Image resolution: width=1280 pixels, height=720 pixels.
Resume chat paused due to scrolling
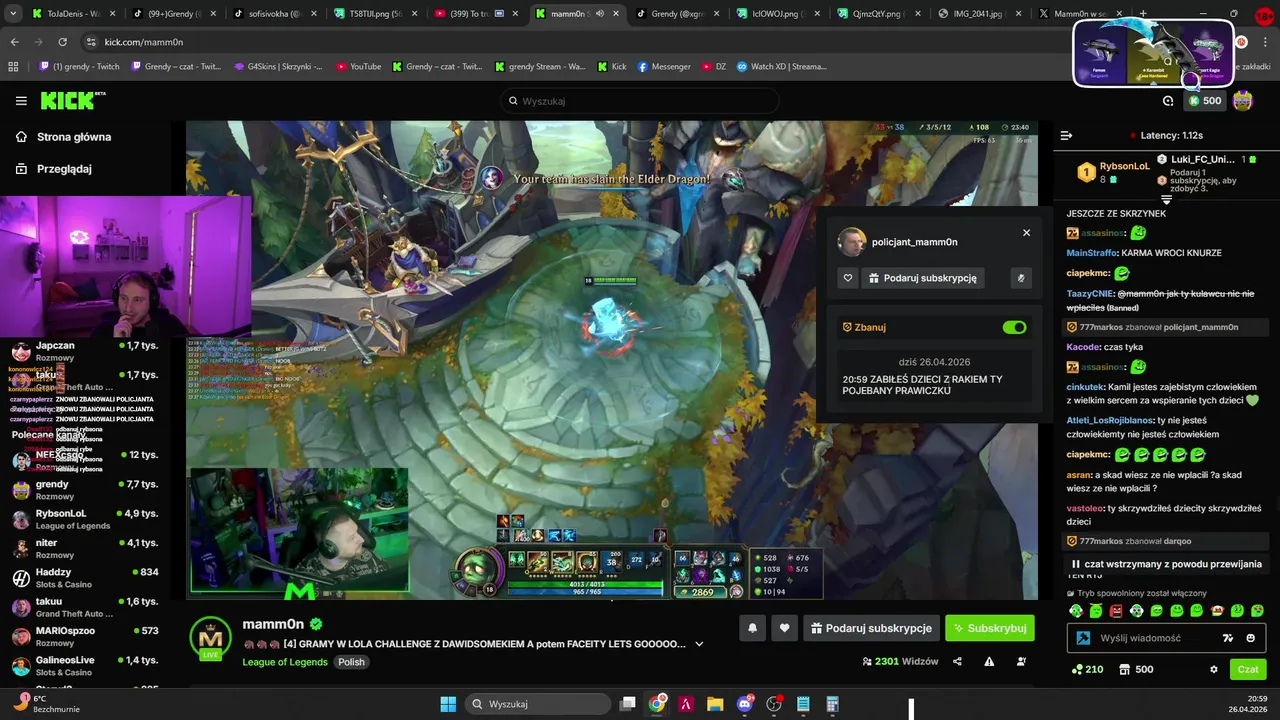pyautogui.click(x=1166, y=564)
